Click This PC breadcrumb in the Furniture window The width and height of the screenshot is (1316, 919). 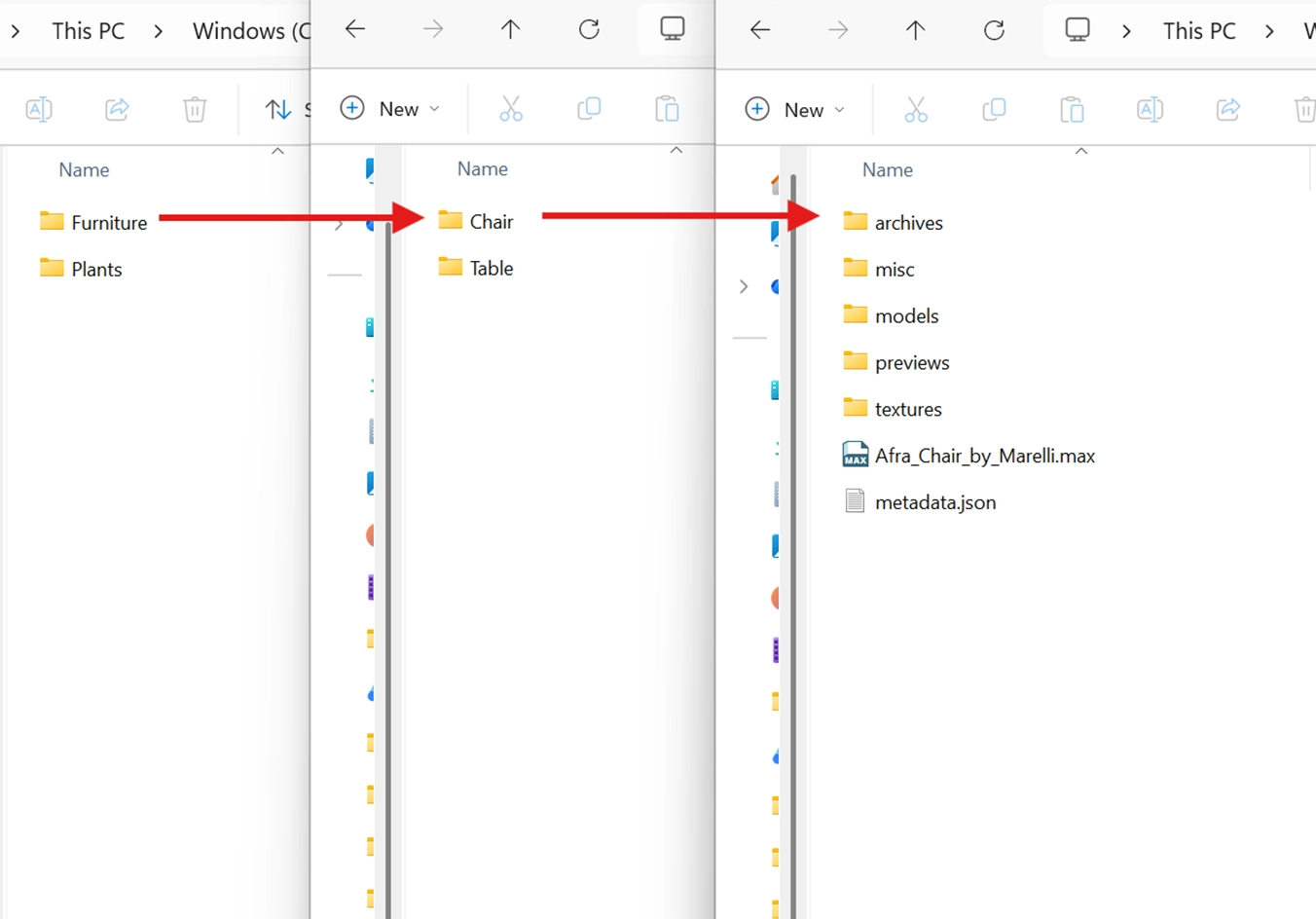[89, 31]
